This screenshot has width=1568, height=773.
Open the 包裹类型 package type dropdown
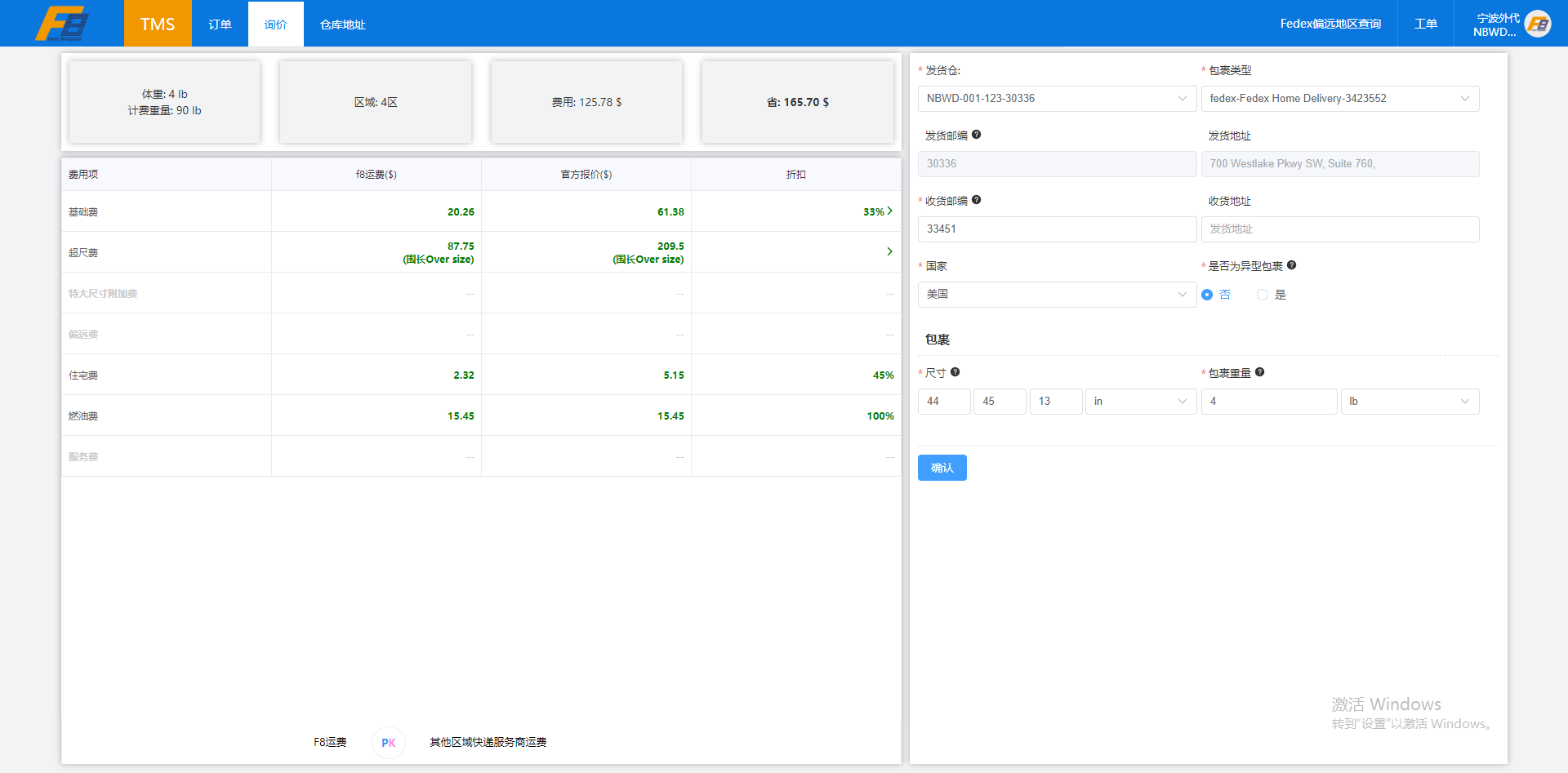[x=1340, y=99]
